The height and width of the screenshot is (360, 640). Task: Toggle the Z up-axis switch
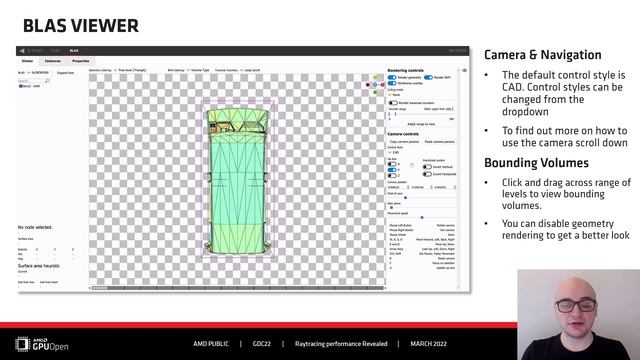point(392,176)
